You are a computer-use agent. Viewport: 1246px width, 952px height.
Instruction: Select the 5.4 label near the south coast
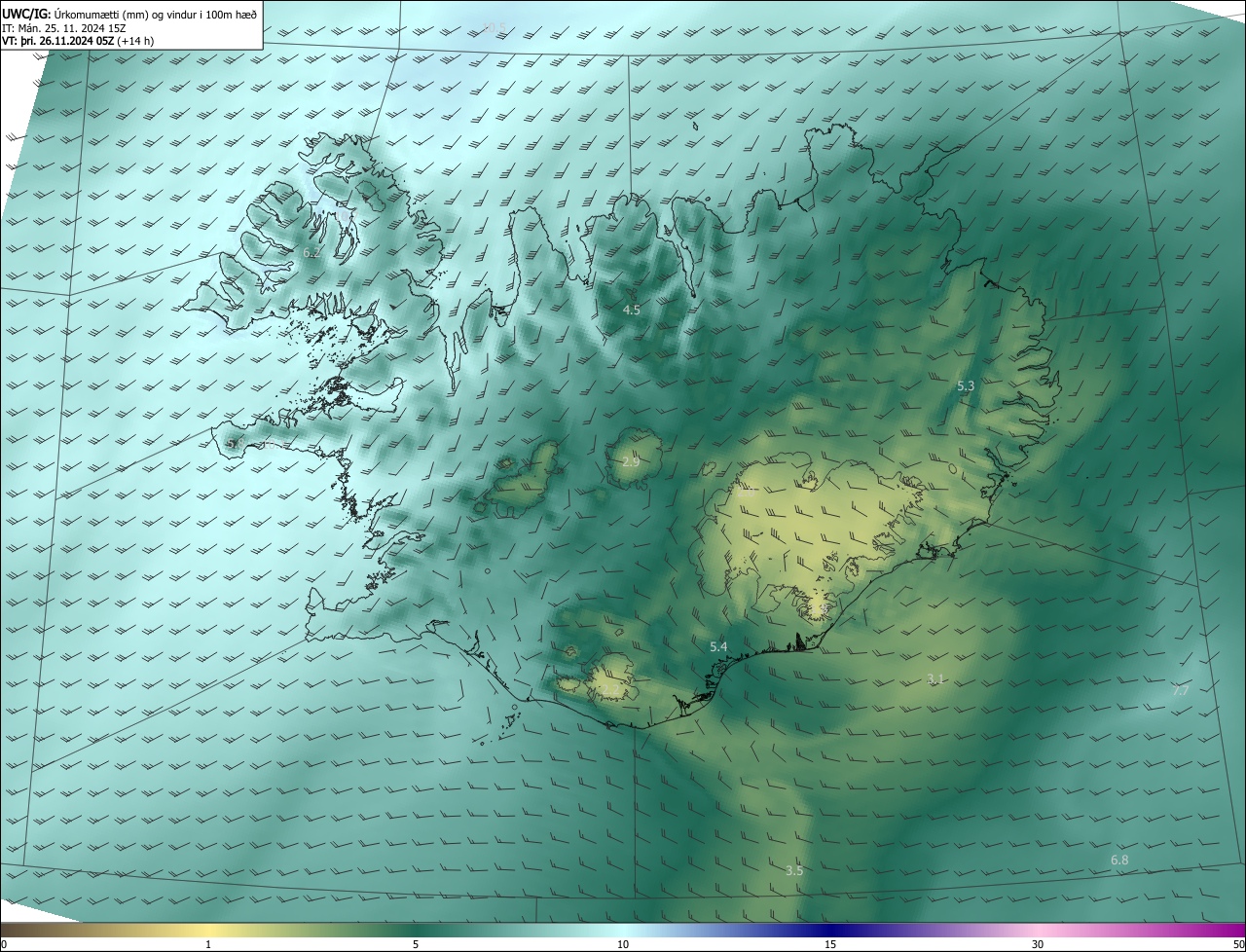[x=718, y=647]
